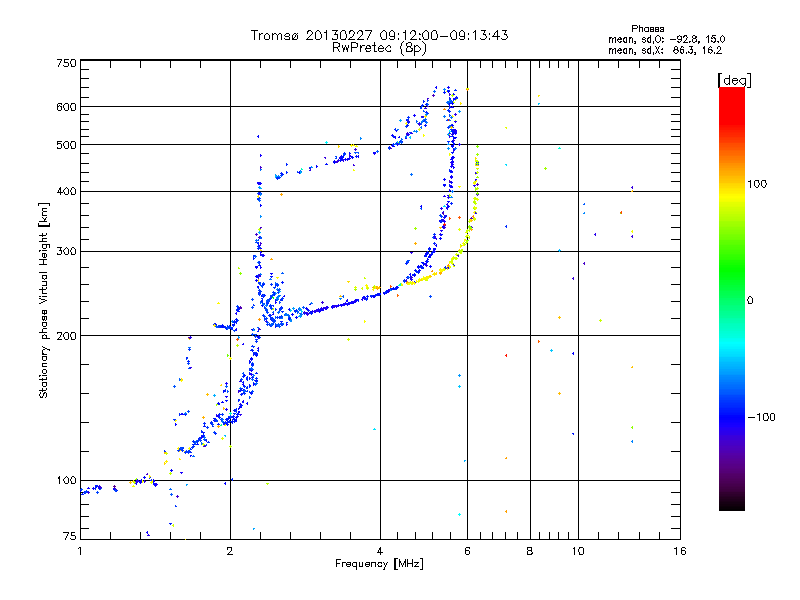Click the x-axis label '6'

click(x=467, y=551)
